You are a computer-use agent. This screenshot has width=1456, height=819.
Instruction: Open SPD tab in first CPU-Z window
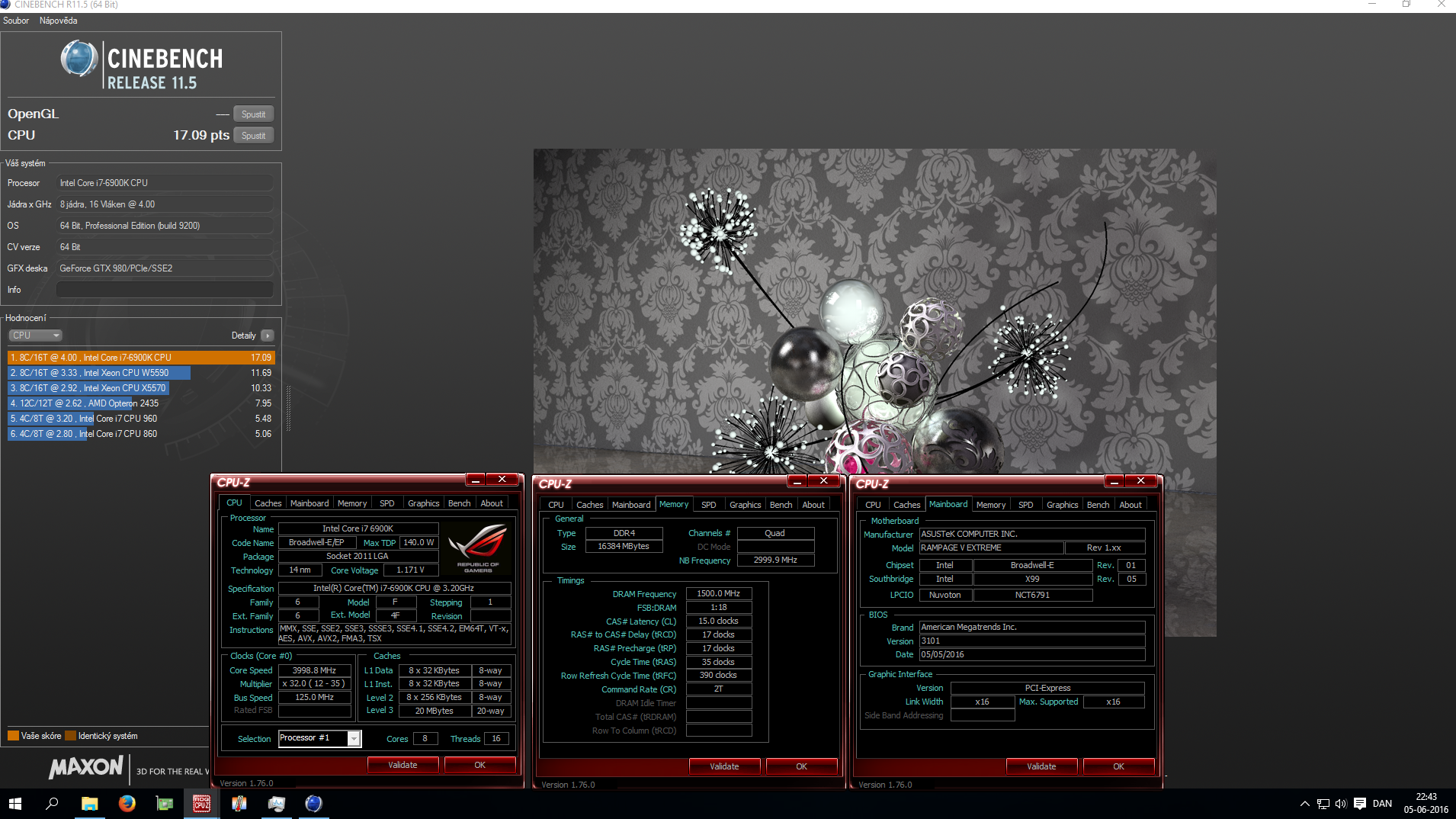pyautogui.click(x=387, y=503)
